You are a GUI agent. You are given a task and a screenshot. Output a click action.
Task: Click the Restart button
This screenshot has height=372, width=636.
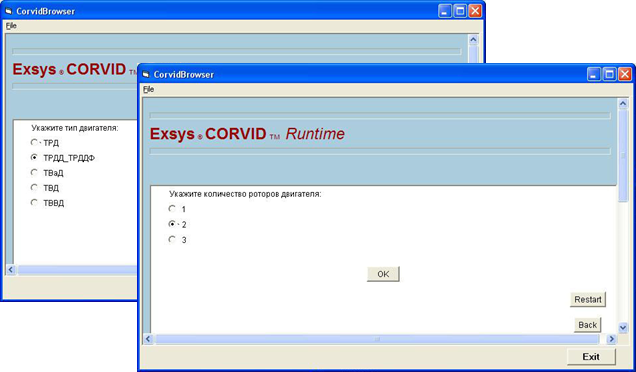(588, 299)
